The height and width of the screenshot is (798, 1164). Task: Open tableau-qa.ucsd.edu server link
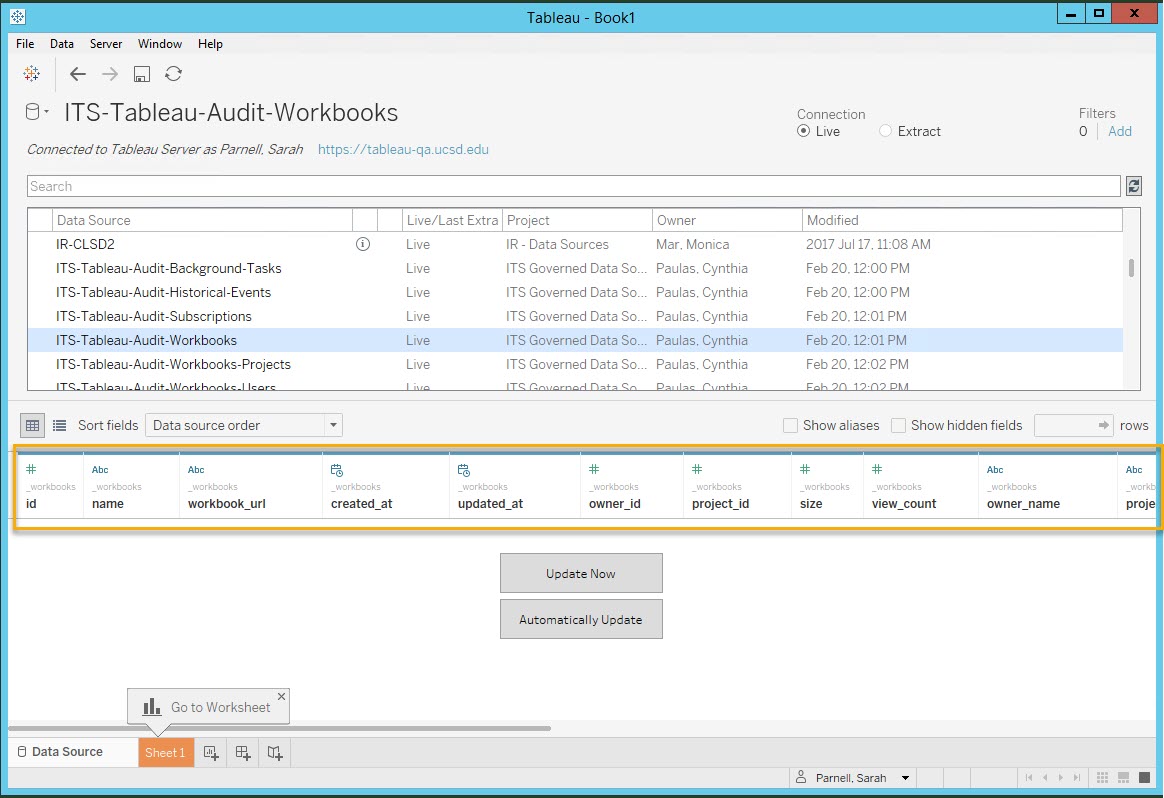403,149
